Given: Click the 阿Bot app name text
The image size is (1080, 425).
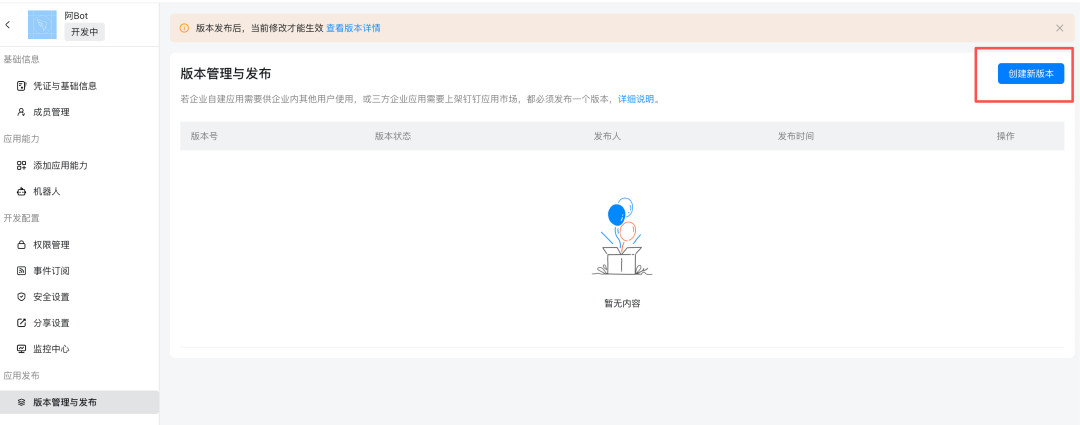Looking at the screenshot, I should tap(76, 14).
